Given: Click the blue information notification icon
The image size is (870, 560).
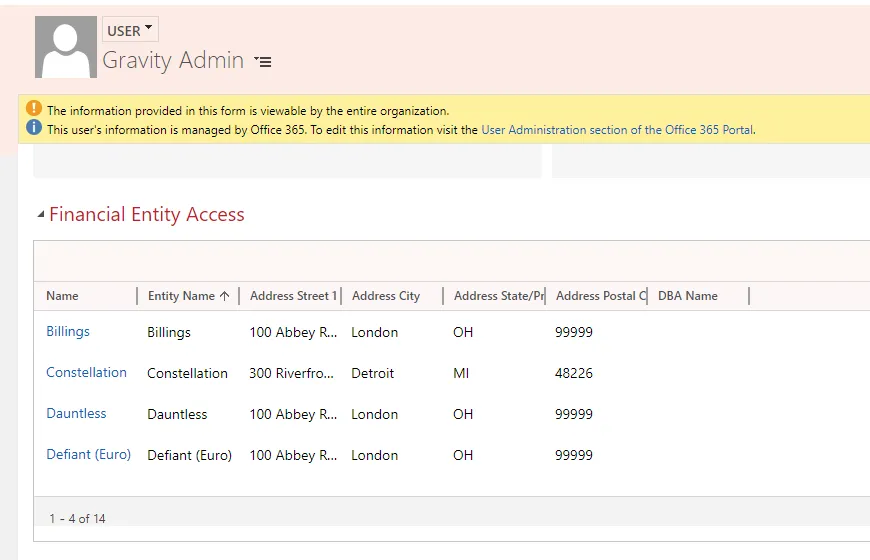Looking at the screenshot, I should (34, 128).
